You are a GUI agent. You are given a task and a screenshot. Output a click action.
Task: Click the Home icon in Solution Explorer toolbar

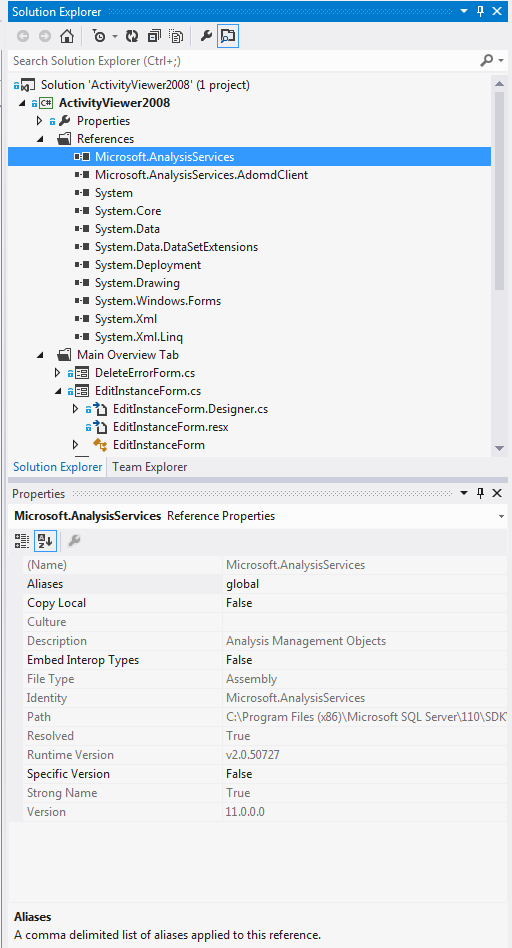coord(66,37)
